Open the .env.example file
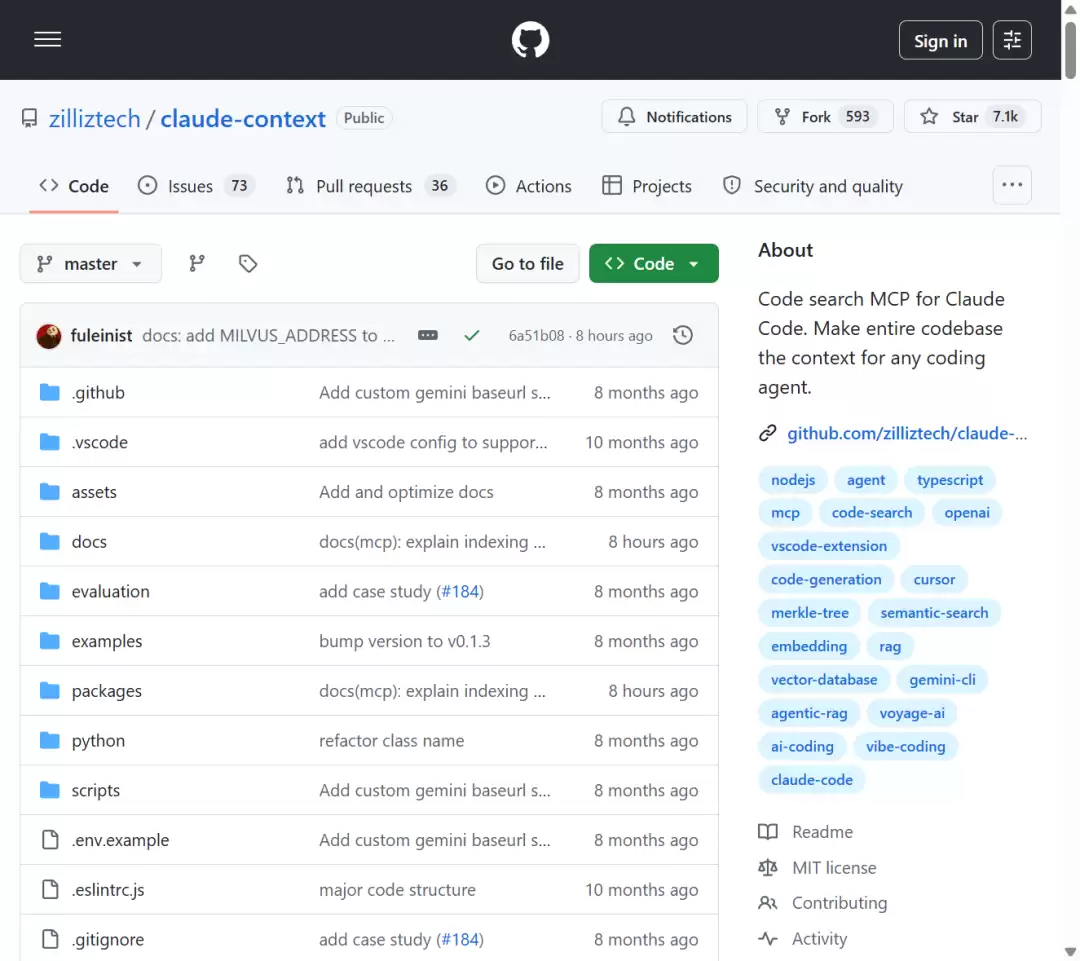 pos(121,840)
